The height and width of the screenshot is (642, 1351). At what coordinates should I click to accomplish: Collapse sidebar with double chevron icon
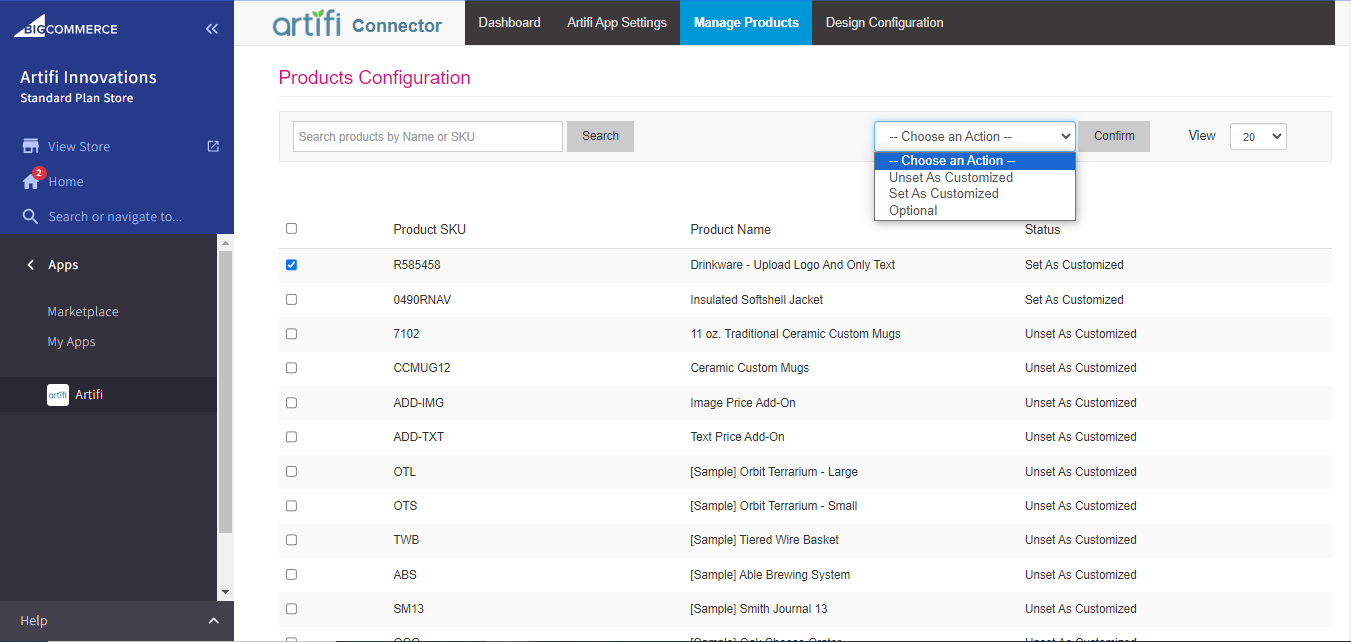pyautogui.click(x=211, y=29)
